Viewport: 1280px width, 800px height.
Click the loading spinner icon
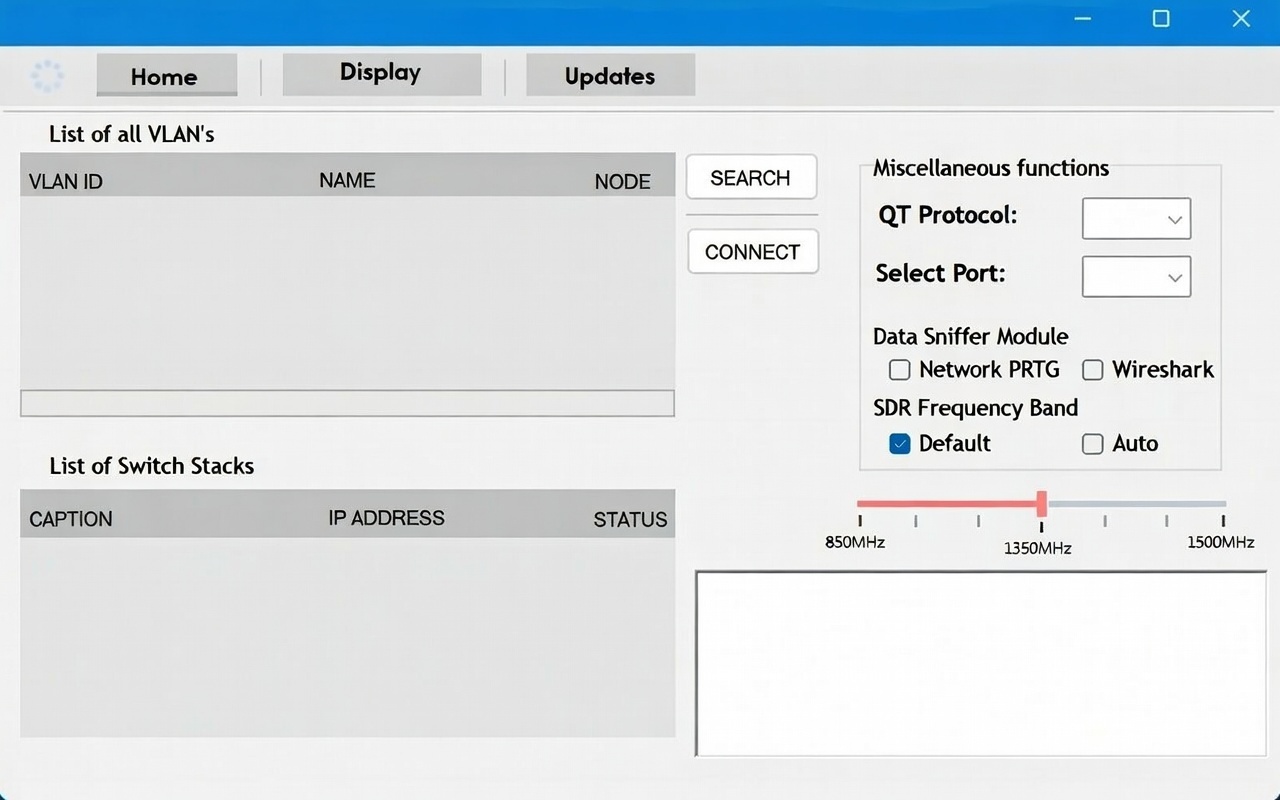pos(47,76)
